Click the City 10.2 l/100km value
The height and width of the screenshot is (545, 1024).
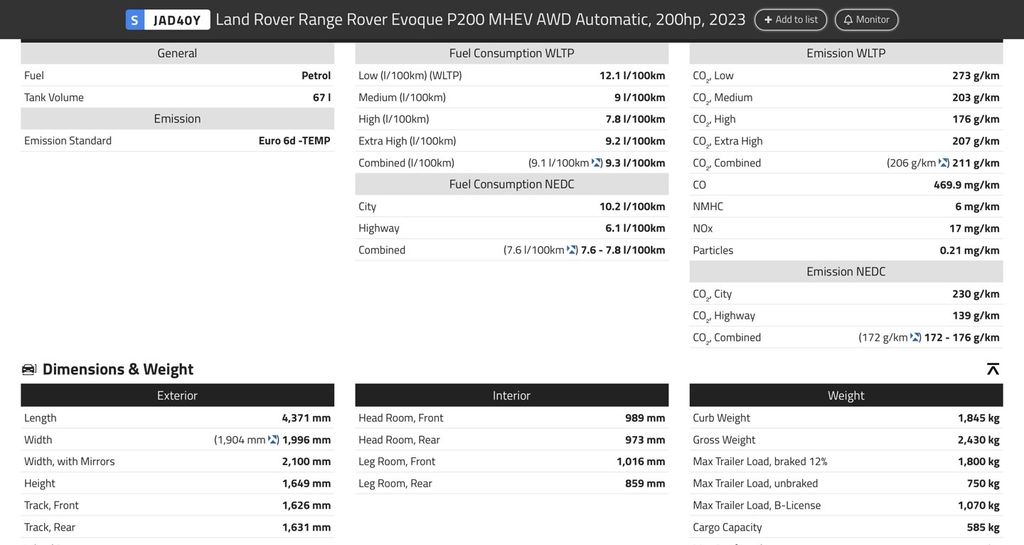coord(632,206)
